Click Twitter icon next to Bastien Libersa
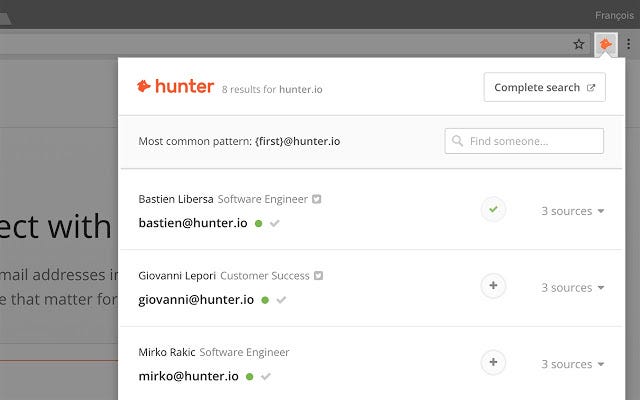Viewport: 640px width, 400px height. pyautogui.click(x=317, y=199)
